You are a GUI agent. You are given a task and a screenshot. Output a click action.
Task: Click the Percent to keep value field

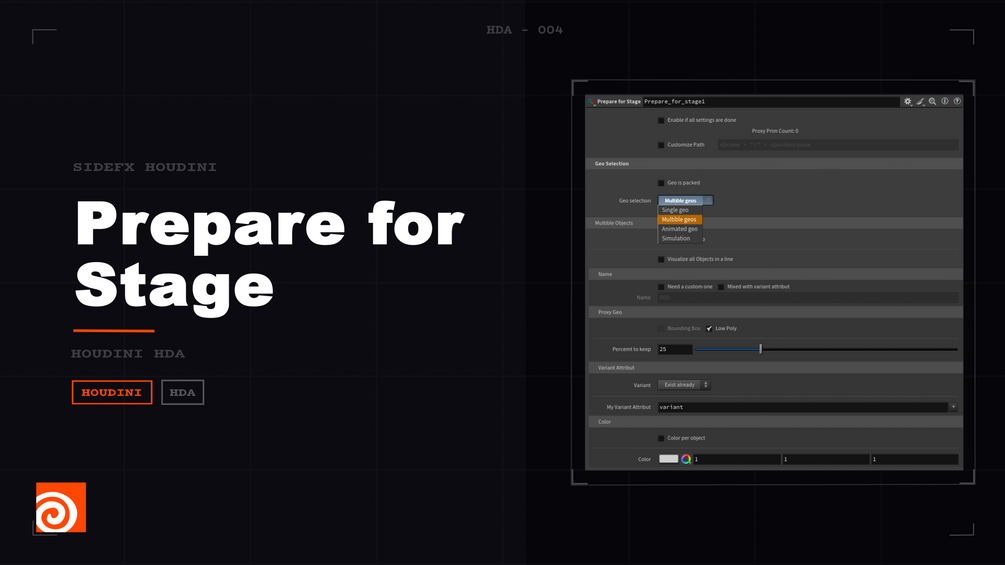click(675, 349)
